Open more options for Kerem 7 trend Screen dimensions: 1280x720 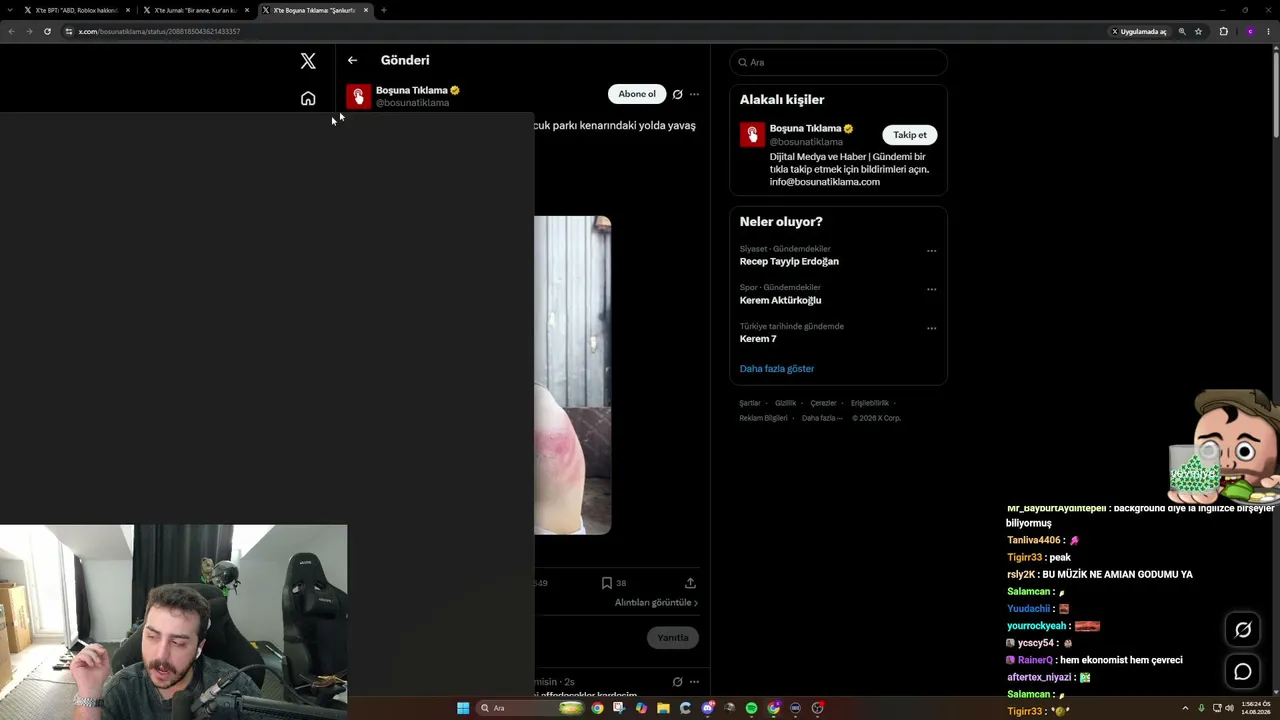pos(931,328)
